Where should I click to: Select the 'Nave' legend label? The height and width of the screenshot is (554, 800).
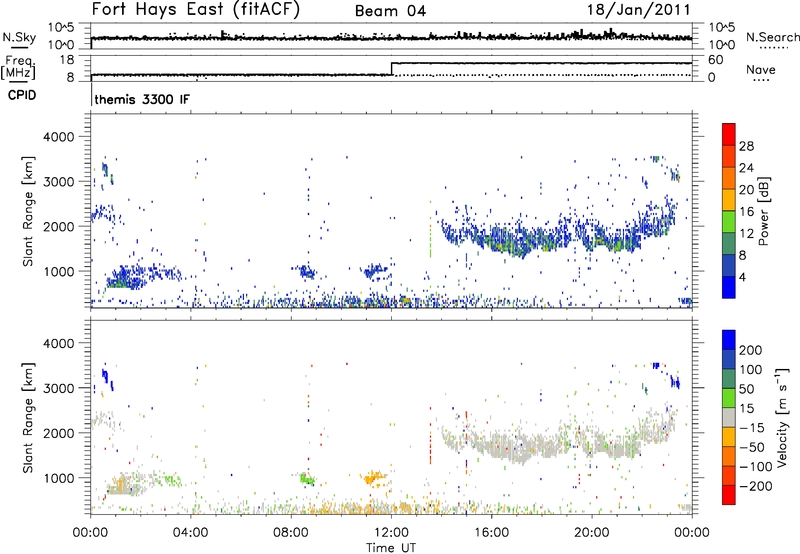[761, 70]
